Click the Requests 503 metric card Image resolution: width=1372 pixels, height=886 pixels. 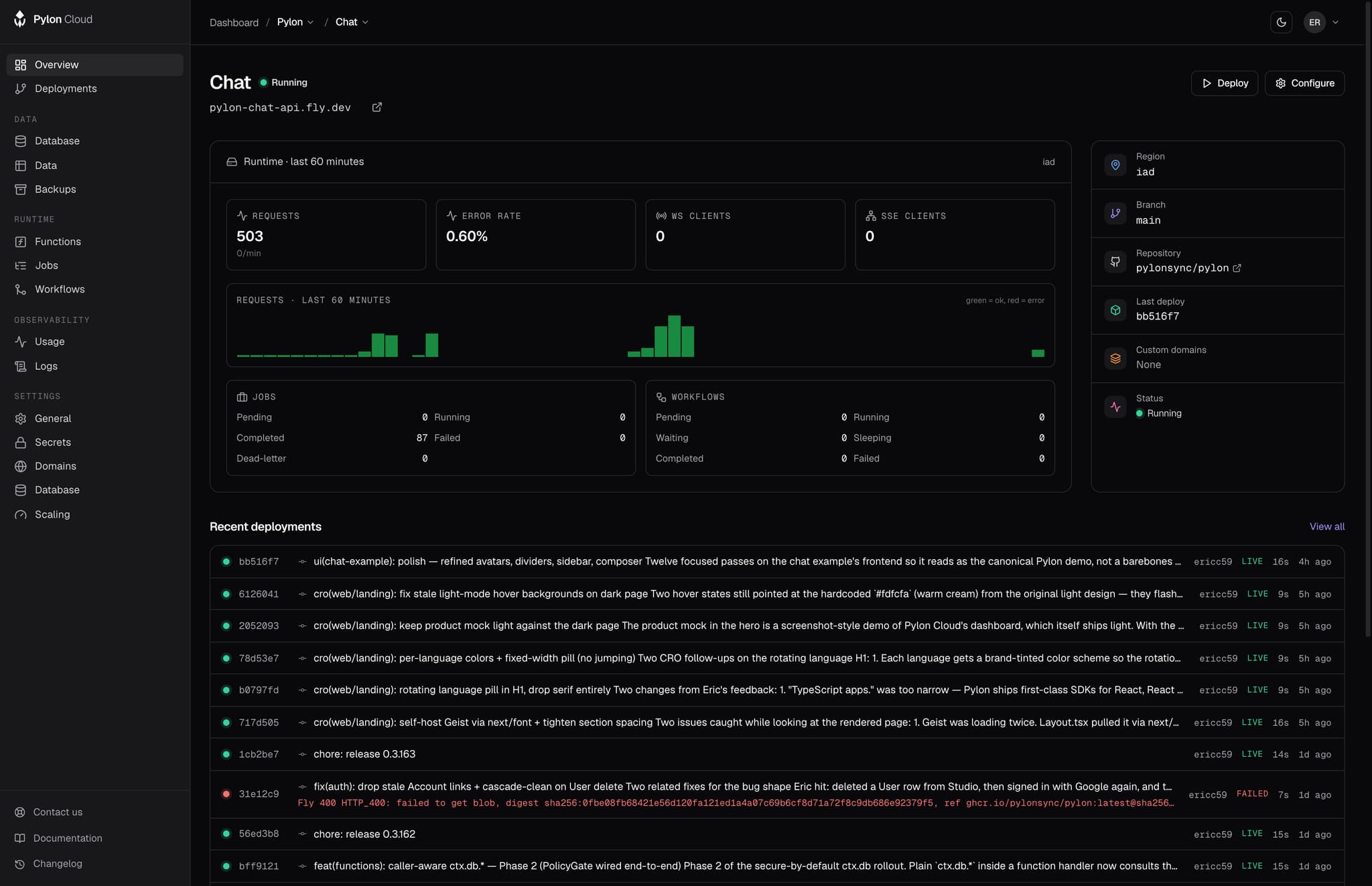pyautogui.click(x=326, y=234)
